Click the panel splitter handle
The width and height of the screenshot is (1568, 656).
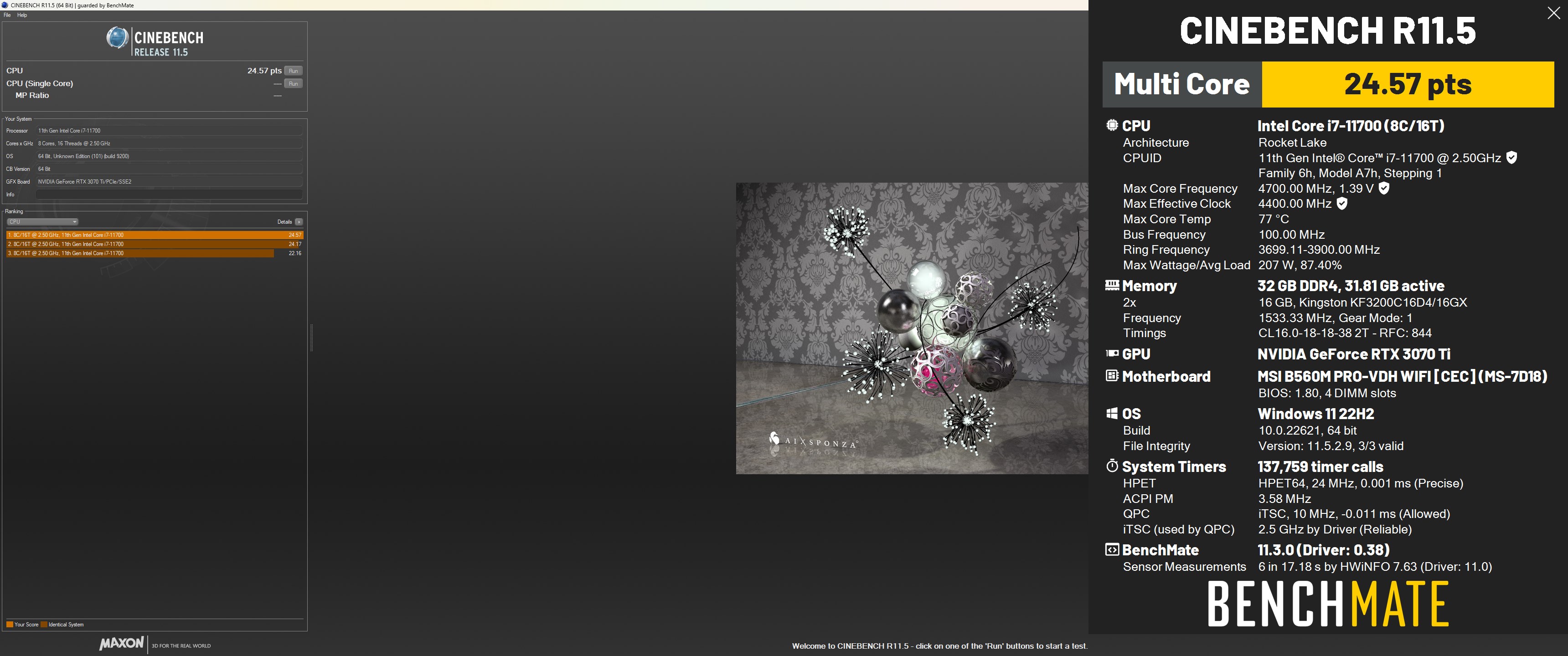tap(311, 338)
